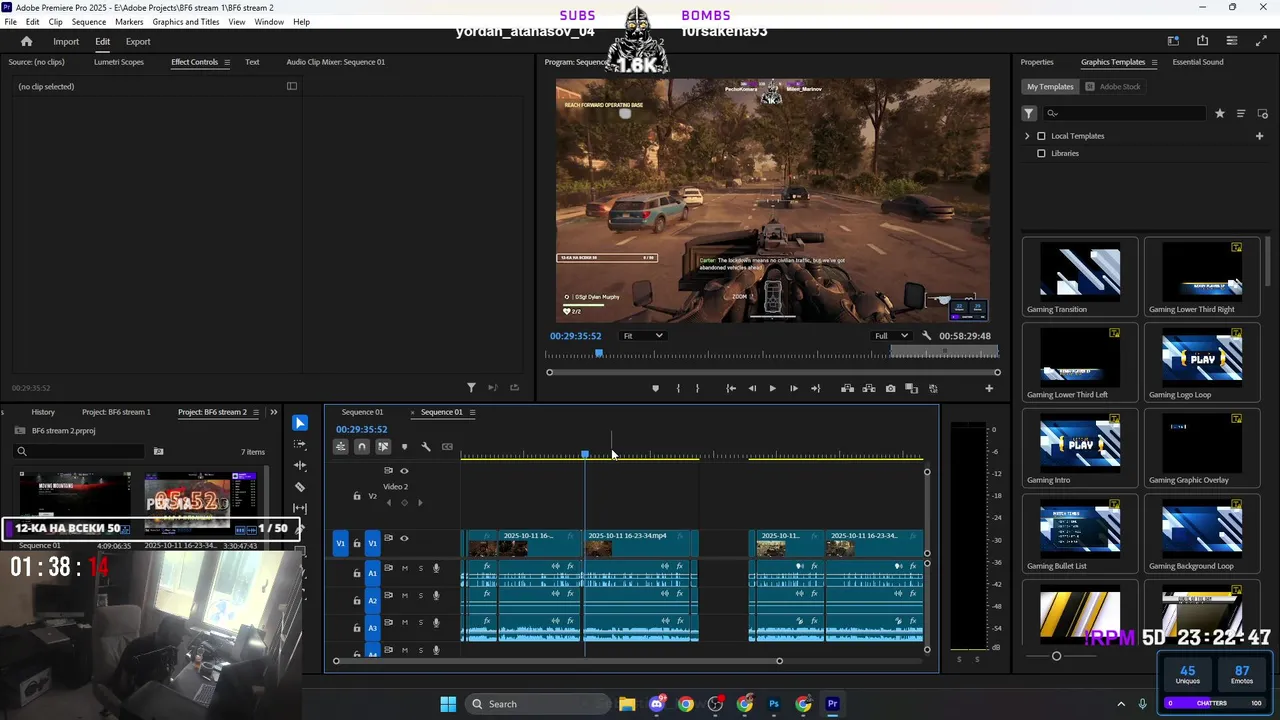Add a marker in the Program monitor
Viewport: 1280px width, 720px height.
656,388
